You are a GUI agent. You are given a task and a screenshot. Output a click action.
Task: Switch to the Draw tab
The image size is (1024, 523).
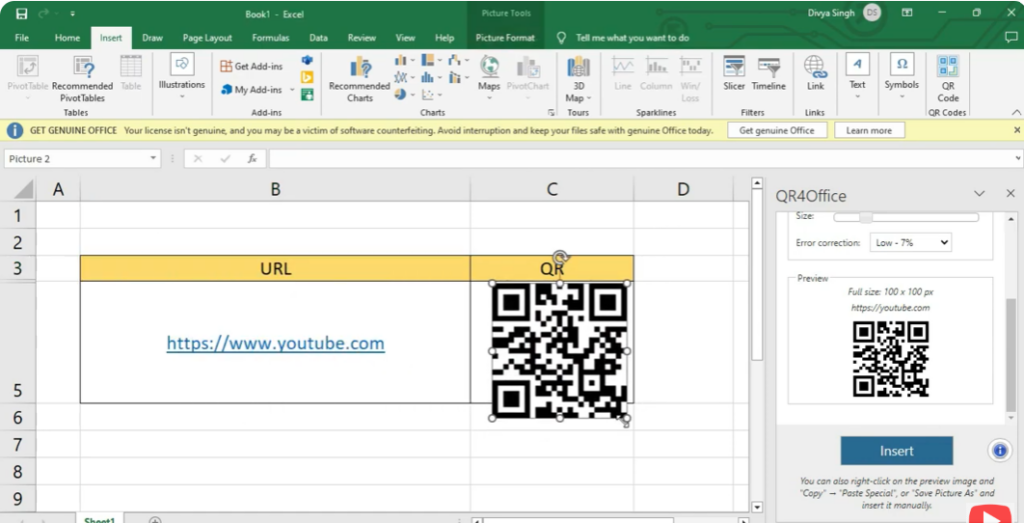152,38
